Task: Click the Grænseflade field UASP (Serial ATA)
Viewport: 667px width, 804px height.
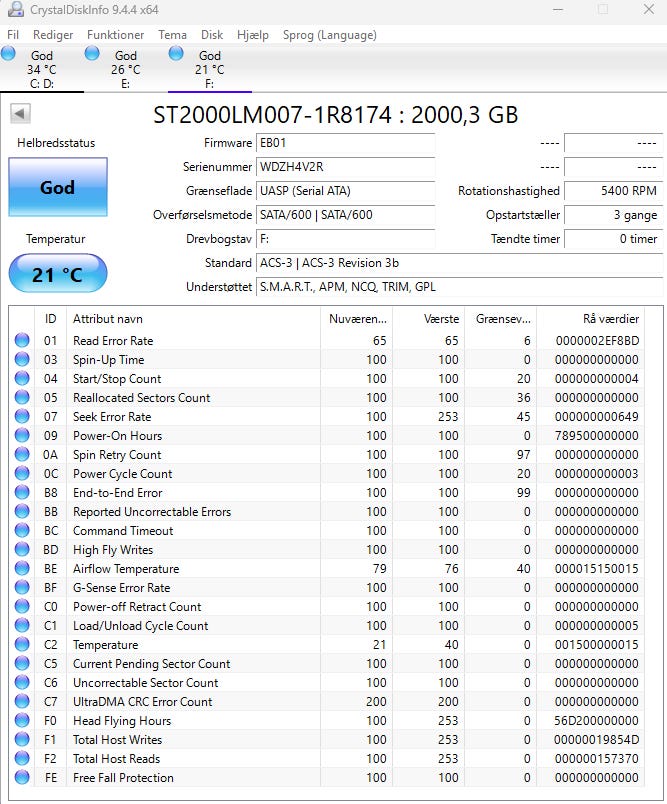Action: 346,191
